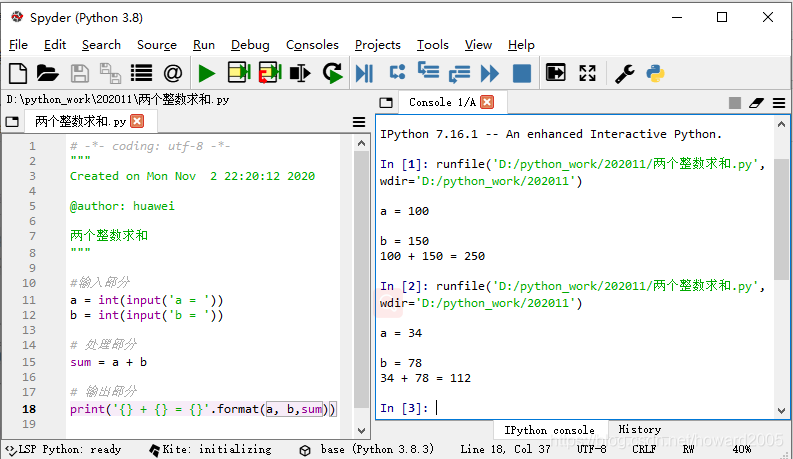Open Preferences via wrench icon
793x459 pixels.
tap(625, 73)
